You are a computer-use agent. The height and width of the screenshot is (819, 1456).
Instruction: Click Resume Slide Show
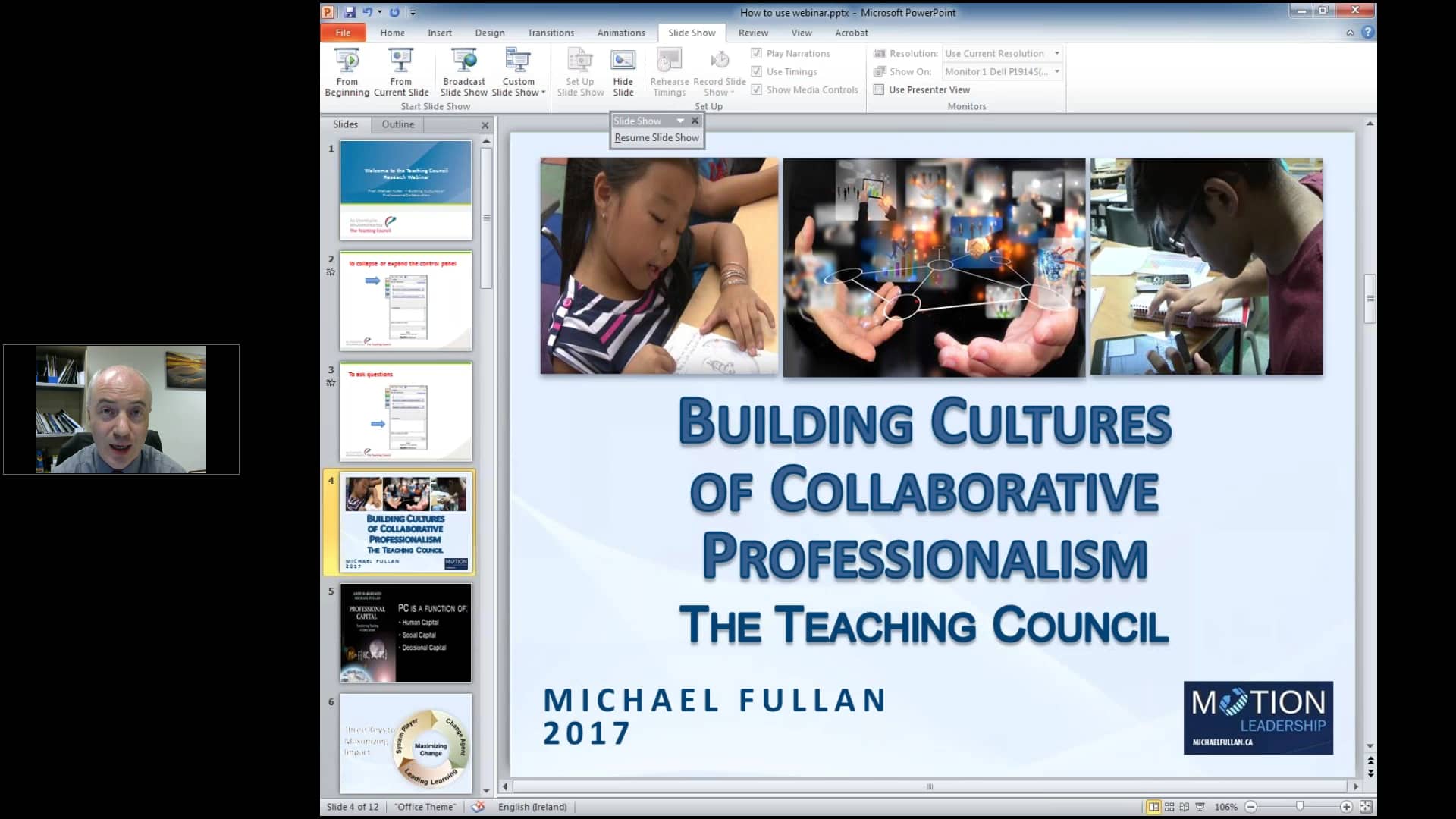657,137
